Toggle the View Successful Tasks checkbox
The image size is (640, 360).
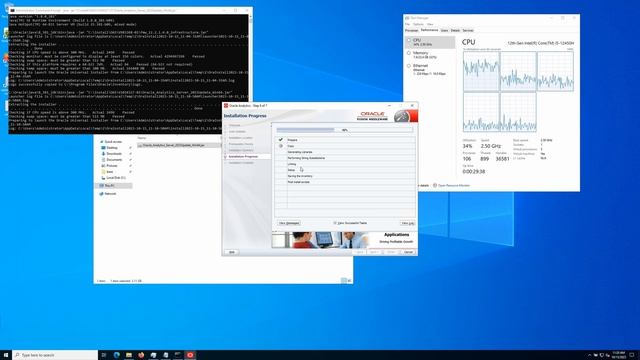pyautogui.click(x=335, y=223)
